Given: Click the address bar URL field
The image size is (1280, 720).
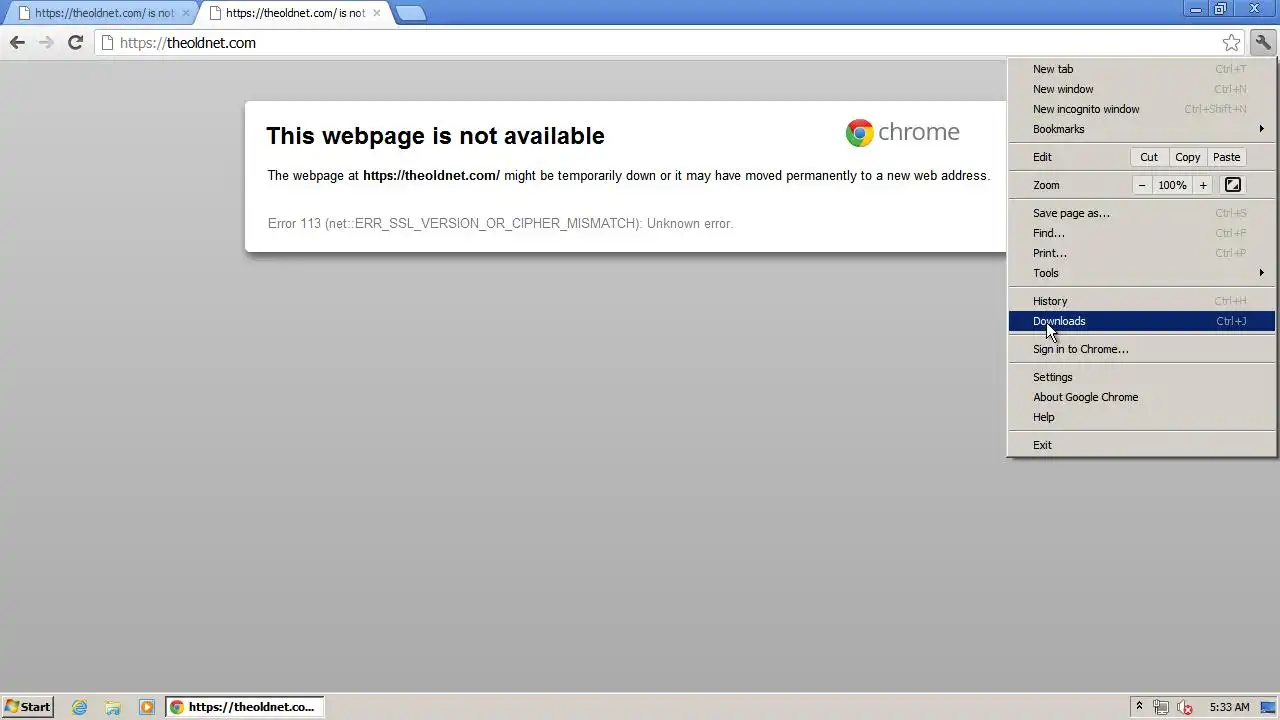Looking at the screenshot, I should coord(668,42).
